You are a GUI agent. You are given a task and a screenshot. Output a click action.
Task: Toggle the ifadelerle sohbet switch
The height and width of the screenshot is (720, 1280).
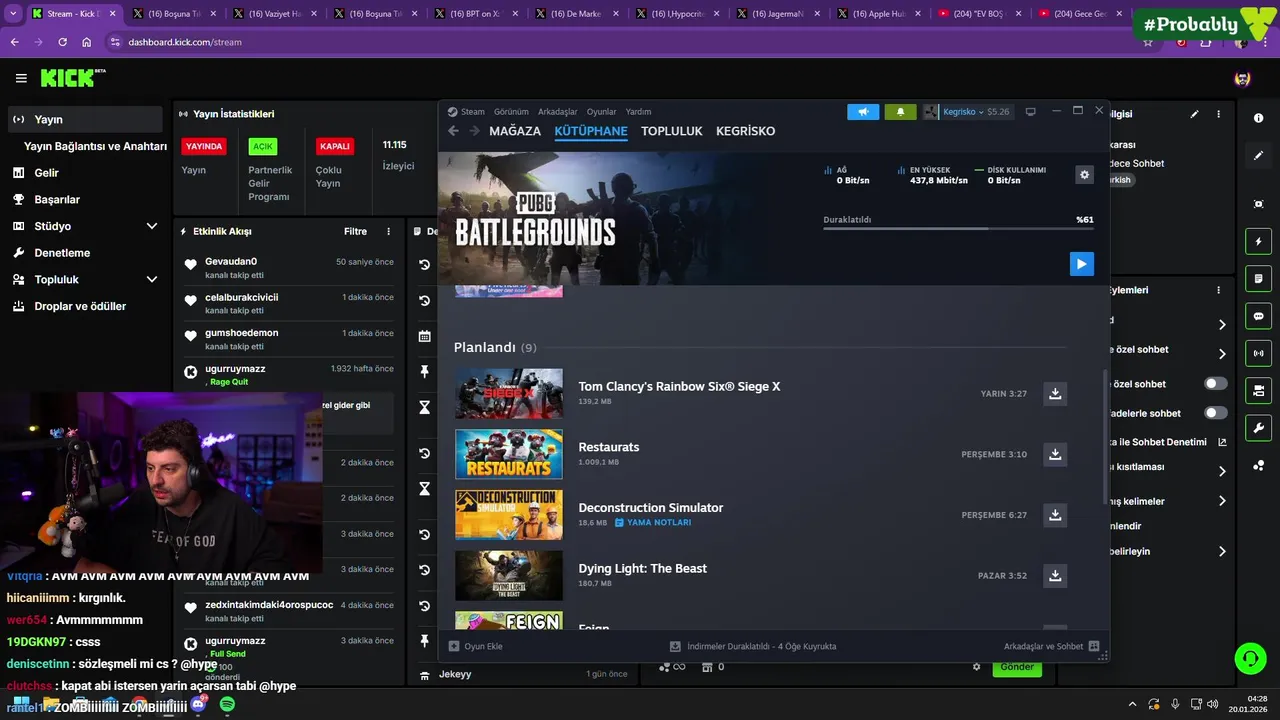(1215, 413)
